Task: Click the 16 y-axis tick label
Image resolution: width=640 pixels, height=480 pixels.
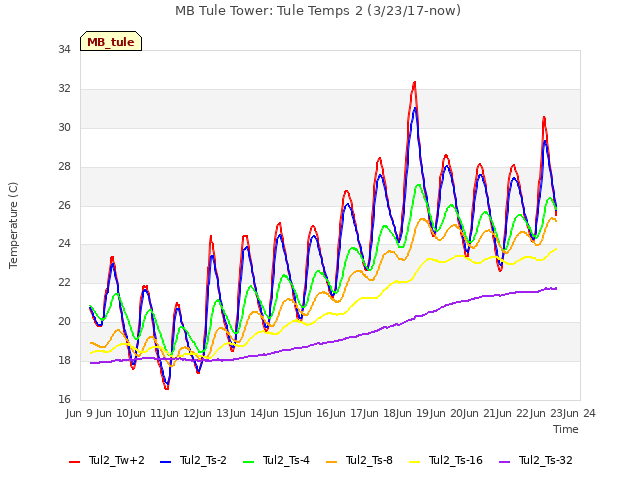Action: (x=64, y=399)
